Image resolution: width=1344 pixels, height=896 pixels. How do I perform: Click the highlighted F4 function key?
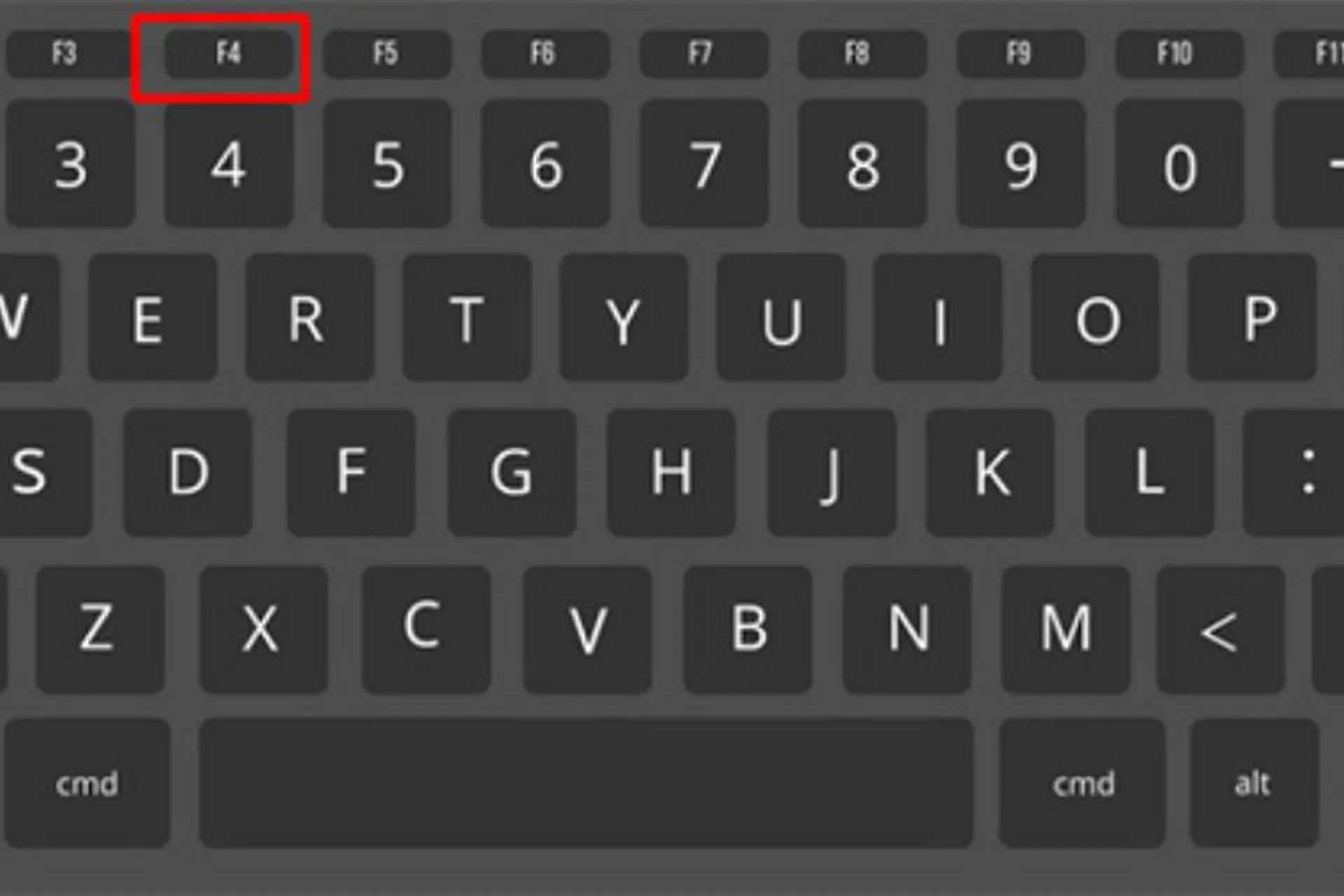coord(229,54)
